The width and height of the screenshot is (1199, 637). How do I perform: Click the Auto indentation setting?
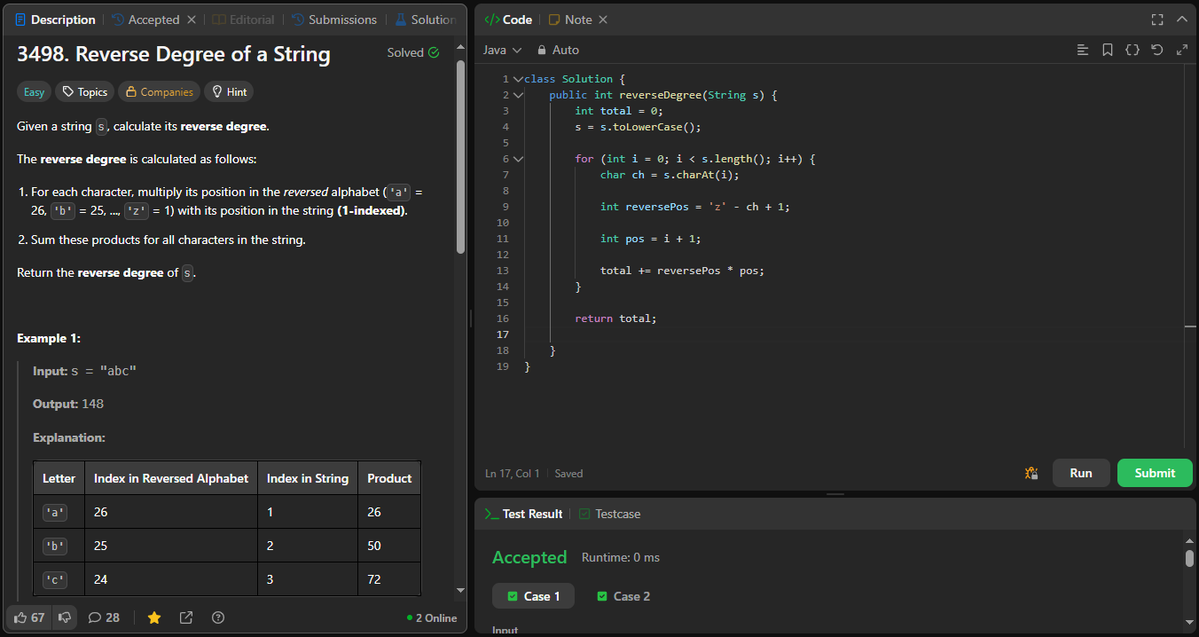[557, 50]
